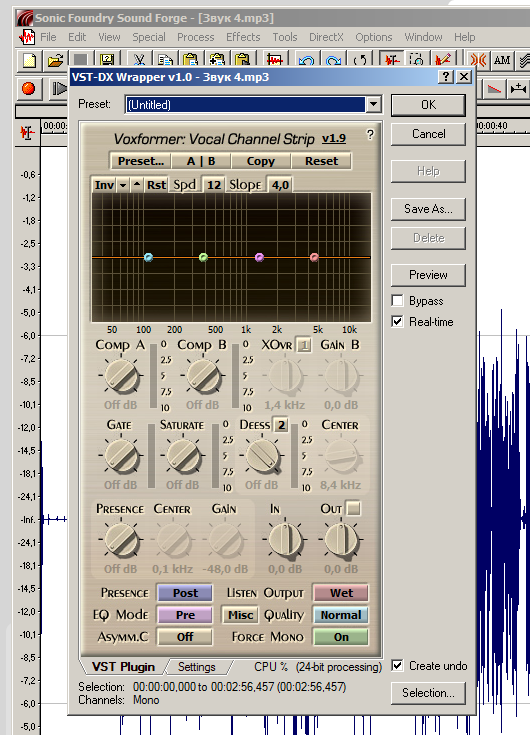Open the Voxformer Preset... menu
Screen dimensions: 530x735
tap(141, 161)
